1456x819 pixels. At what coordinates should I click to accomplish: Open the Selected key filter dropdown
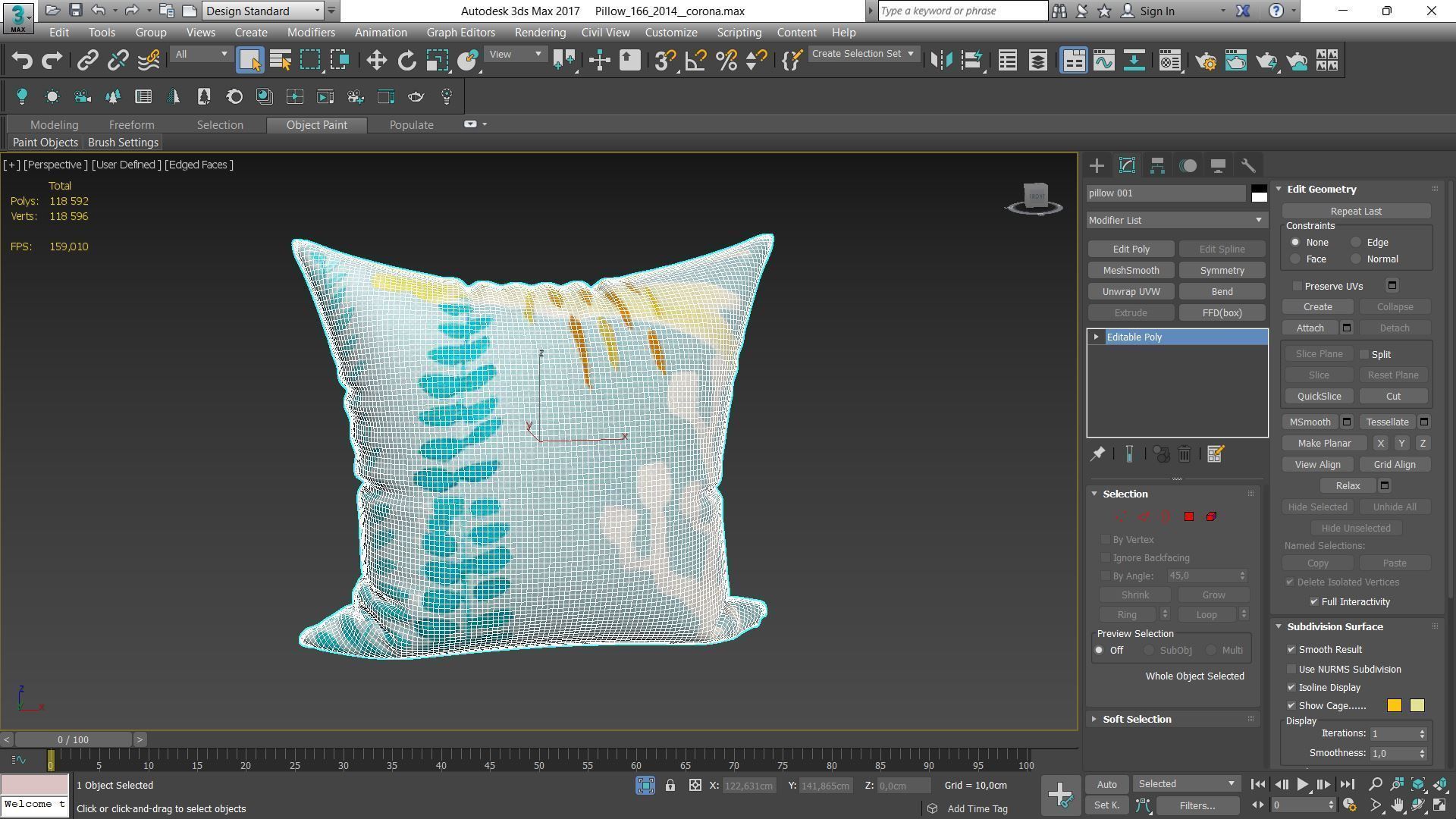[1186, 784]
